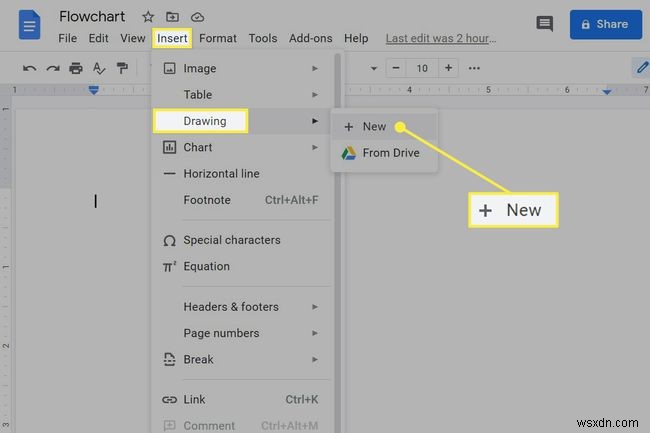Open the font dropdown arrow in toolbar
Screen dimensions: 650x433
click(374, 68)
